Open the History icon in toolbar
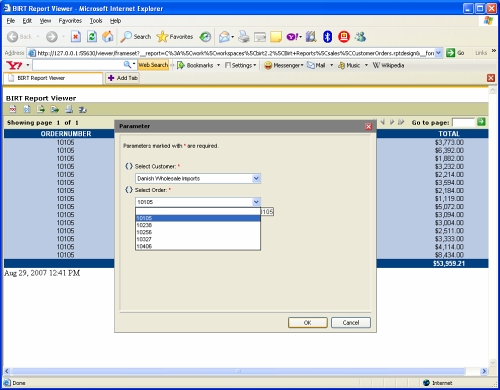The height and width of the screenshot is (390, 500). tap(205, 37)
